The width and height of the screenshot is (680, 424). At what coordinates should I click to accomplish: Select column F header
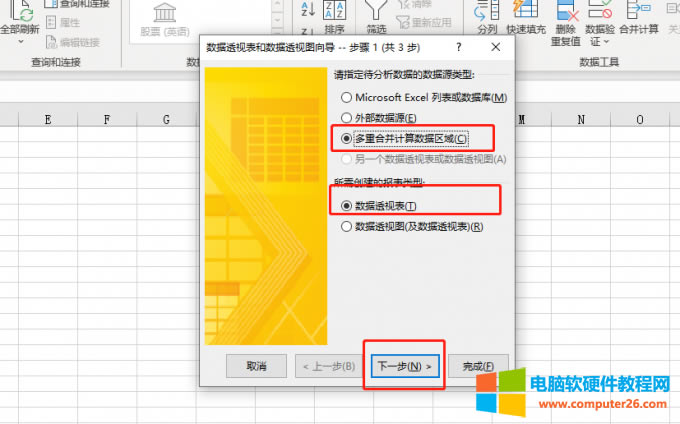coord(107,120)
